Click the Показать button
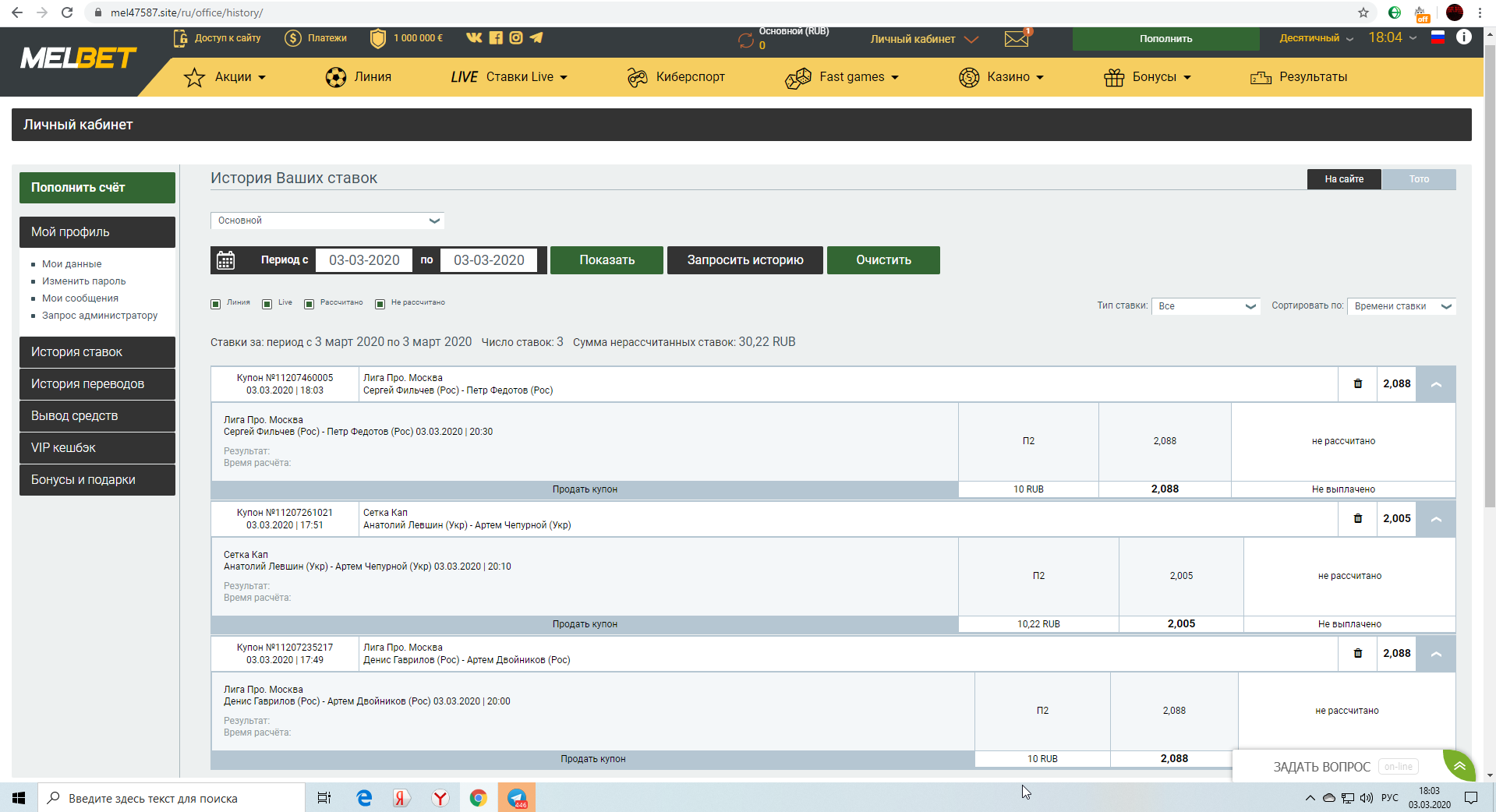 607,260
